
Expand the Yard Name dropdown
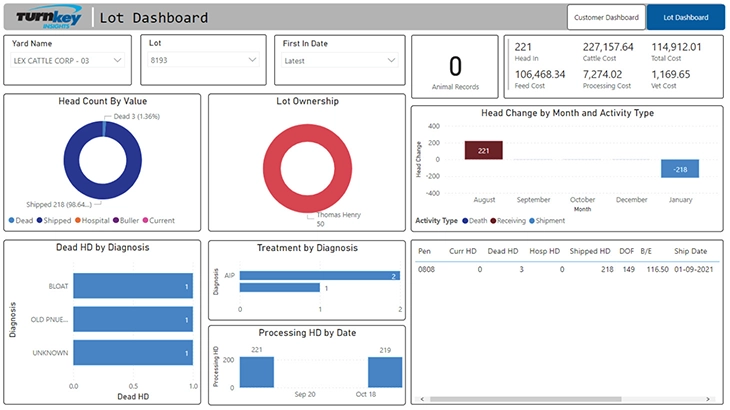point(68,60)
